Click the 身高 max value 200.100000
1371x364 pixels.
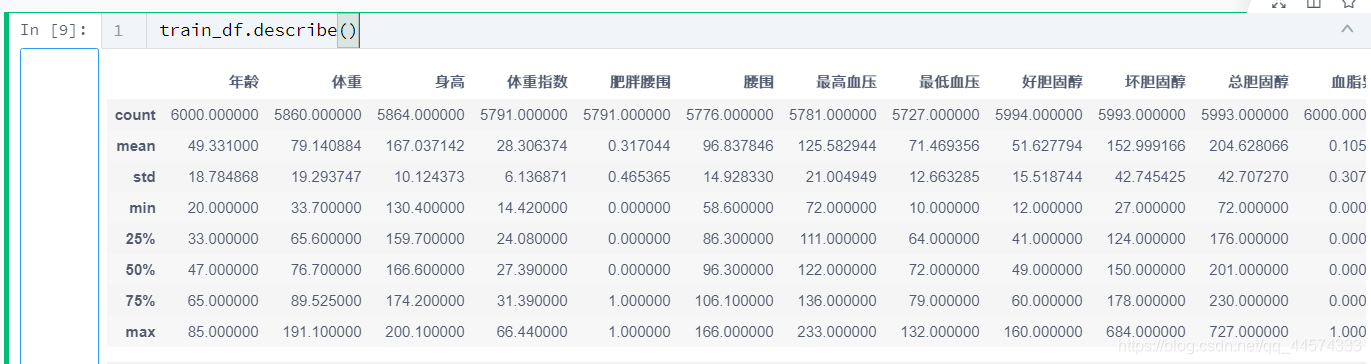[x=425, y=332]
